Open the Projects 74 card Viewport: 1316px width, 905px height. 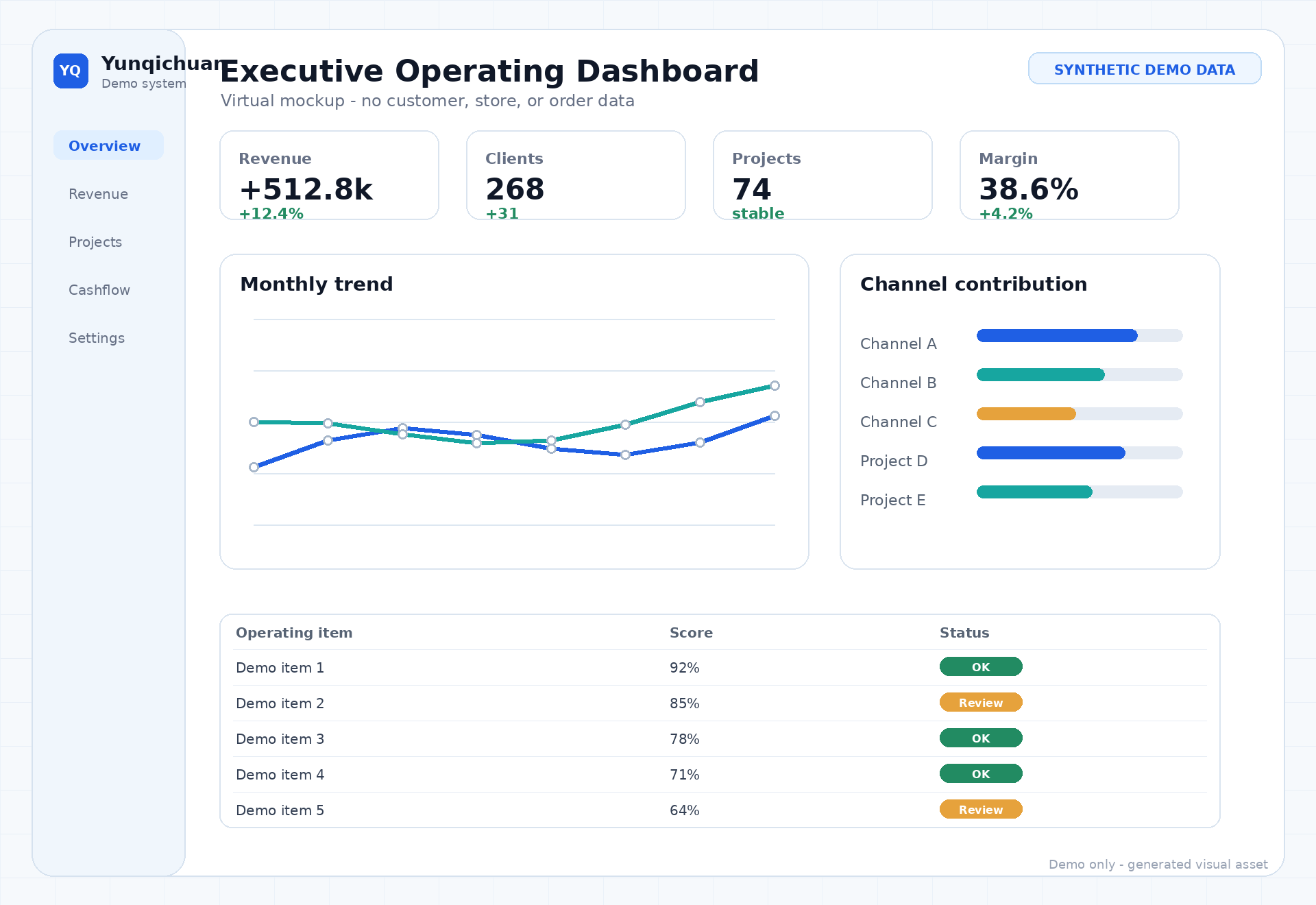tap(822, 176)
